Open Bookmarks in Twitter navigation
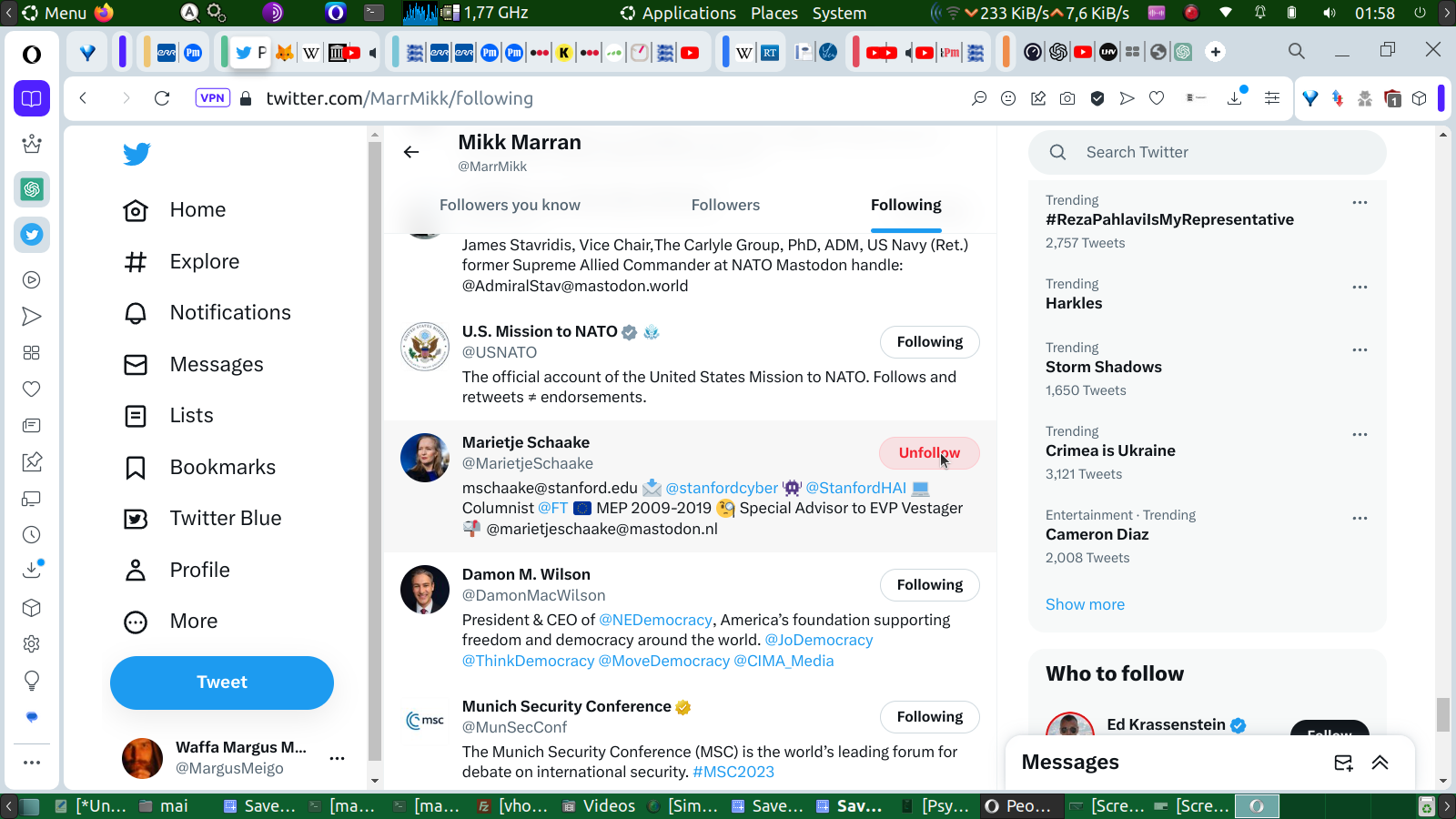 [200, 468]
